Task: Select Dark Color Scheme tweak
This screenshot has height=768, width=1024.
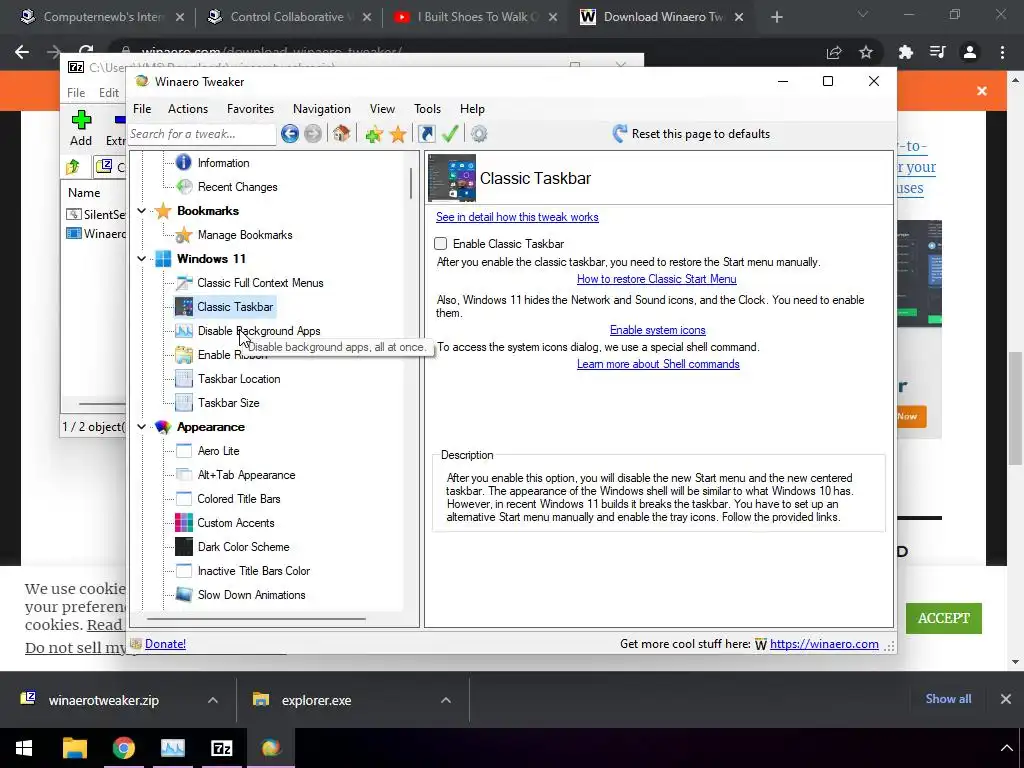Action: click(x=243, y=547)
